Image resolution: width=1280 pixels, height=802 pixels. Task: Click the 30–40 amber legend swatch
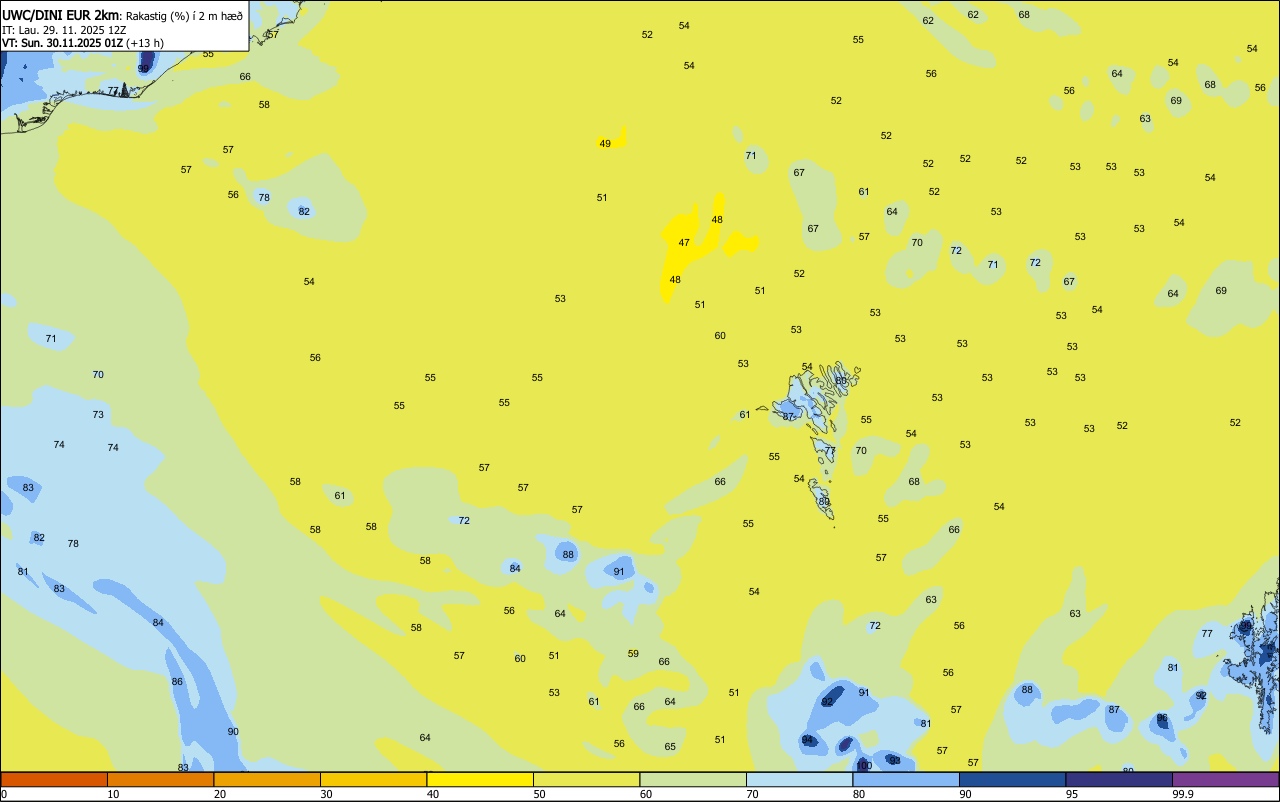pyautogui.click(x=373, y=779)
